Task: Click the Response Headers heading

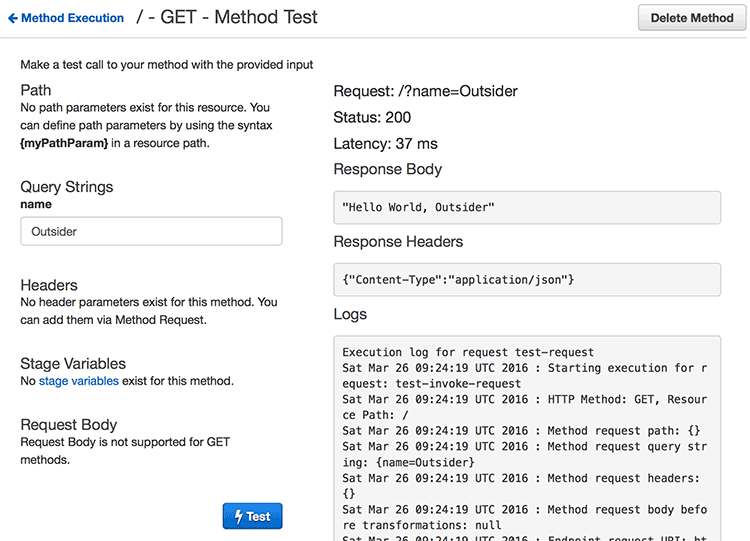Action: [398, 242]
